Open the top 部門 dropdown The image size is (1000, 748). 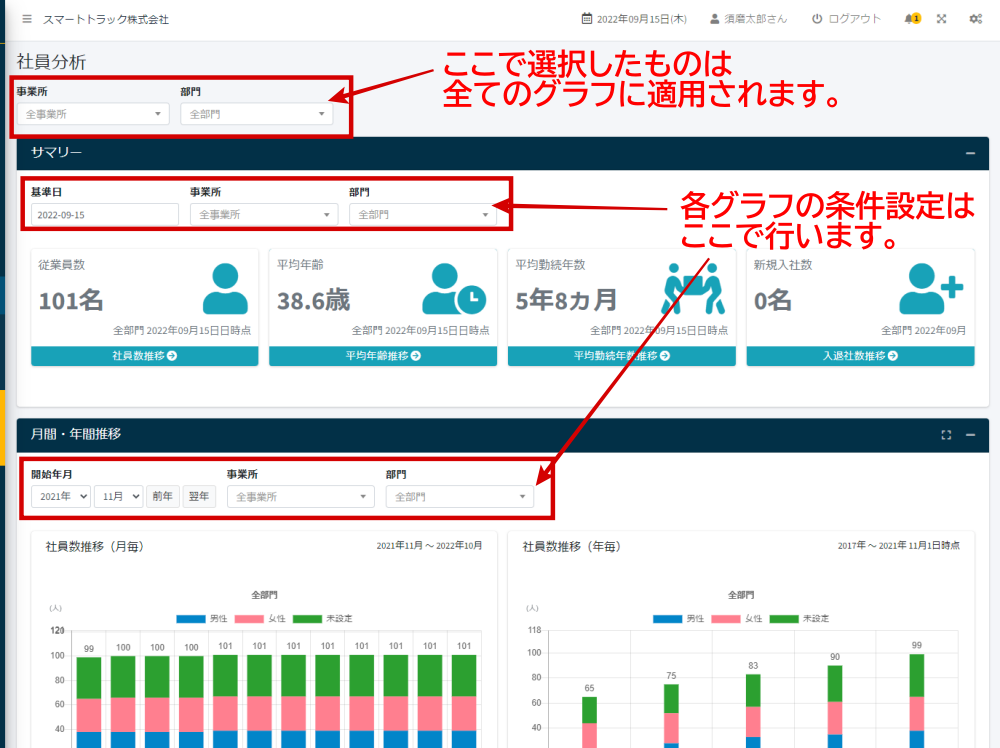tap(257, 114)
